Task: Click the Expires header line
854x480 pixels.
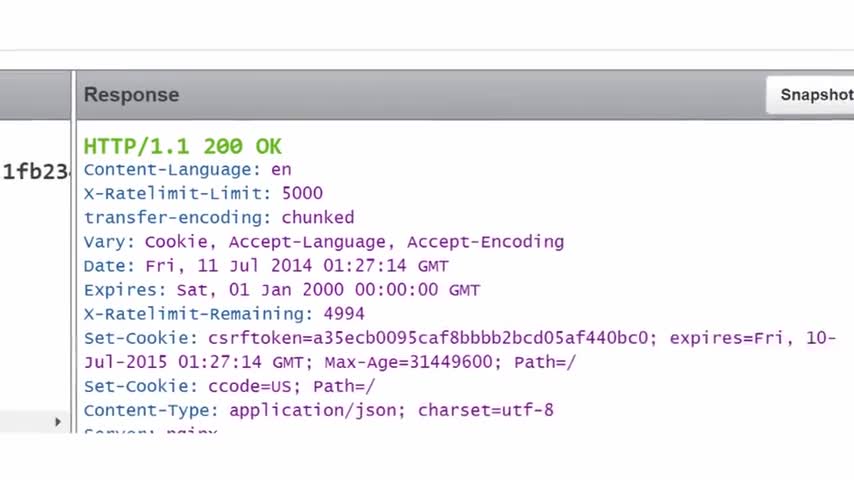Action: (x=282, y=290)
